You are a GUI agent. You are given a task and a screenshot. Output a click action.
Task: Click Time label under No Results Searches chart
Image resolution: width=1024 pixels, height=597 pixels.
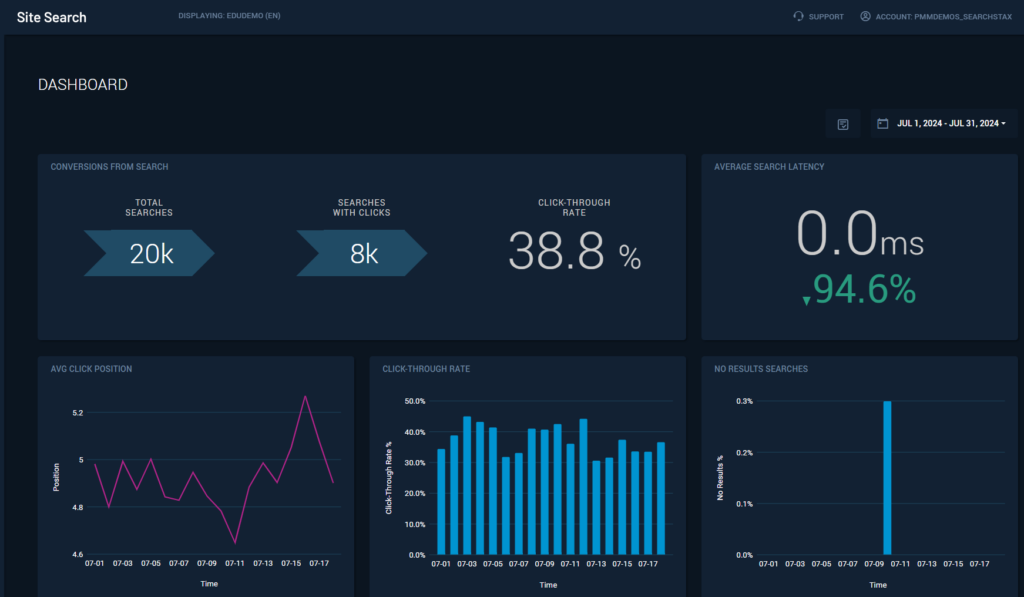click(878, 585)
